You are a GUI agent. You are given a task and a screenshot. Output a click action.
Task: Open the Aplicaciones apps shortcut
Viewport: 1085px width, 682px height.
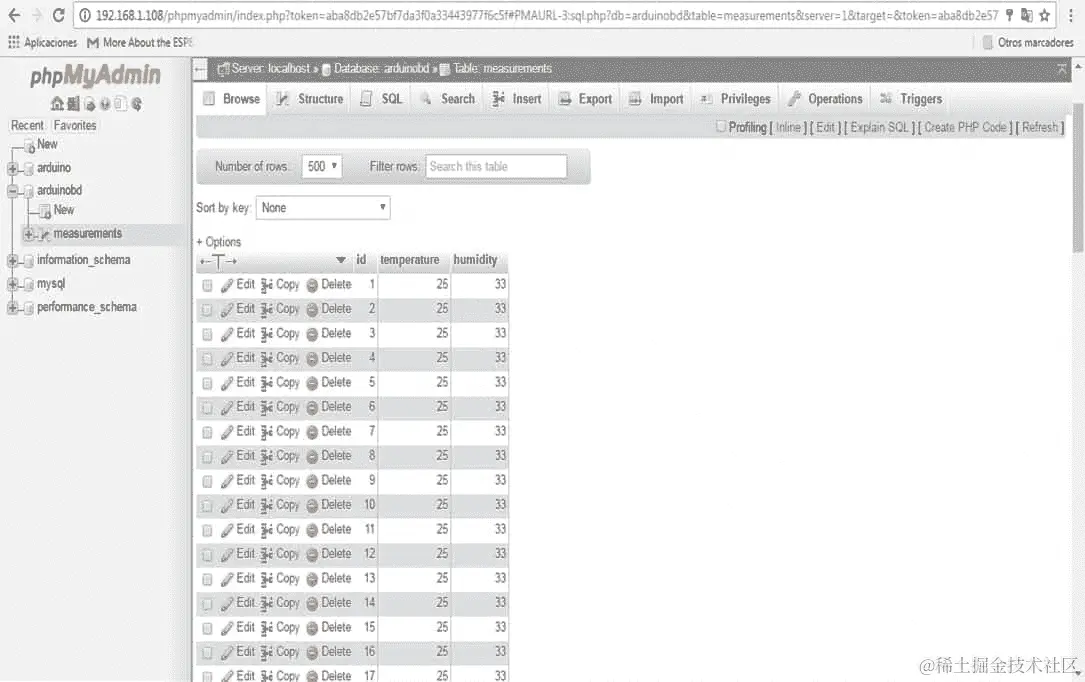(x=42, y=42)
